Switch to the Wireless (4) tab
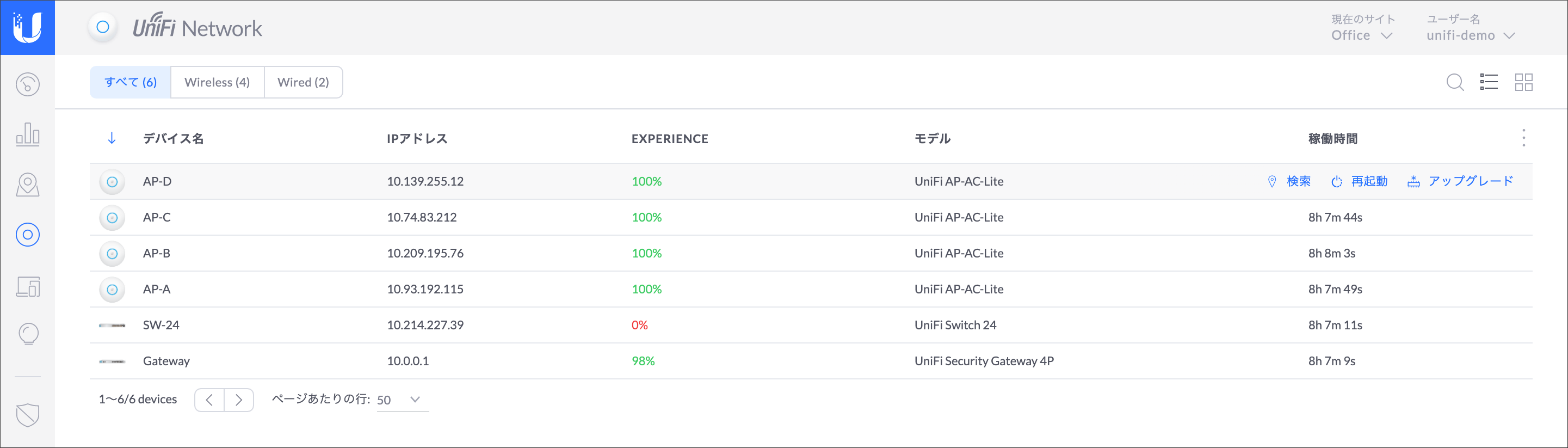 coord(217,82)
